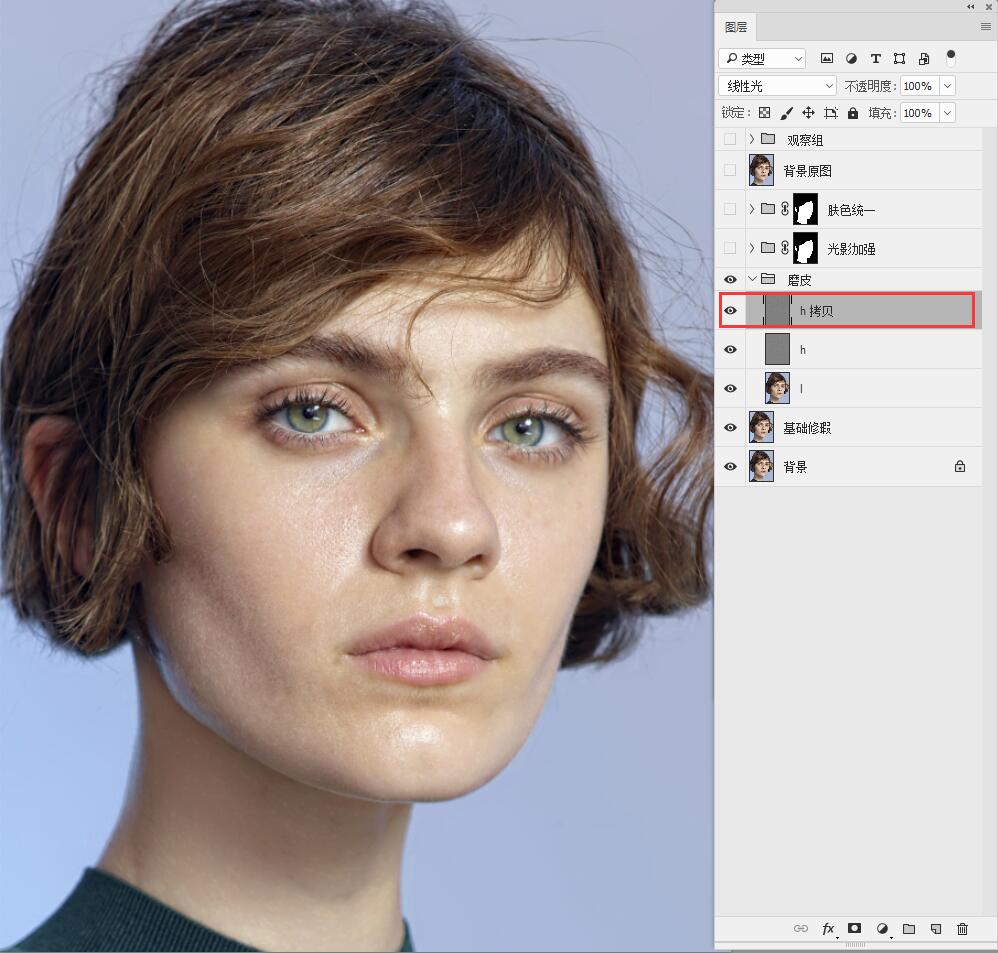Open the 类型 filter type dropdown
This screenshot has height=953, width=998.
(x=763, y=59)
